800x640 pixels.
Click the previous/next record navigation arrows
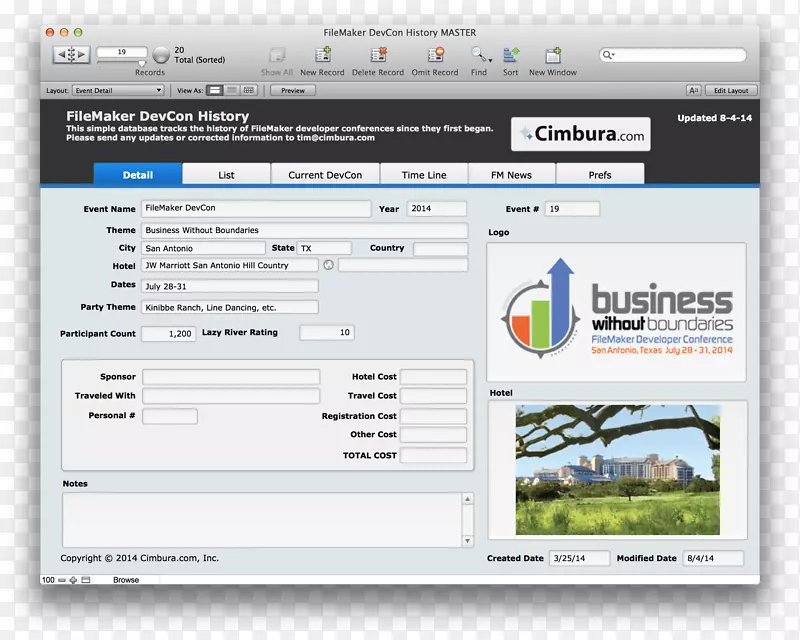click(x=72, y=55)
